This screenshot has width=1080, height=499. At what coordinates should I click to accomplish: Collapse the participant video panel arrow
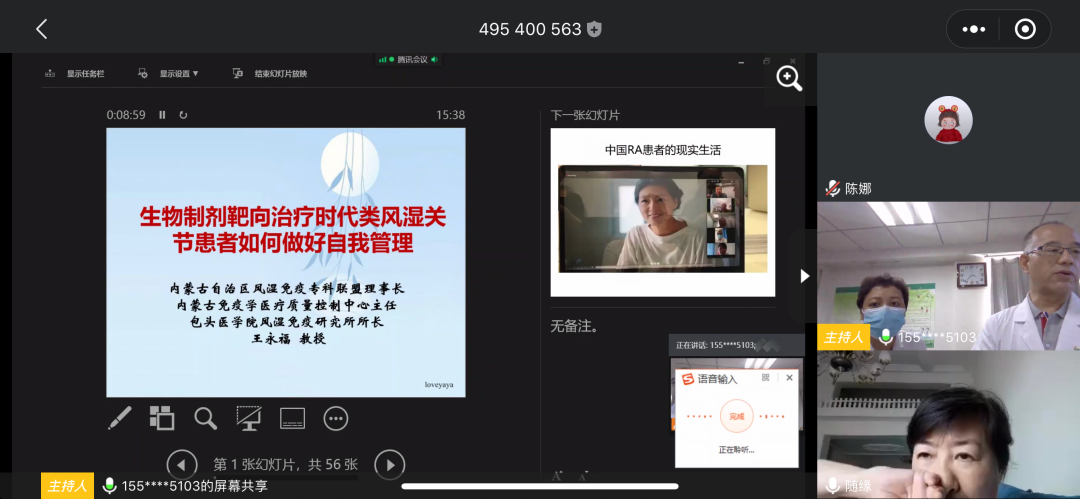coord(805,276)
